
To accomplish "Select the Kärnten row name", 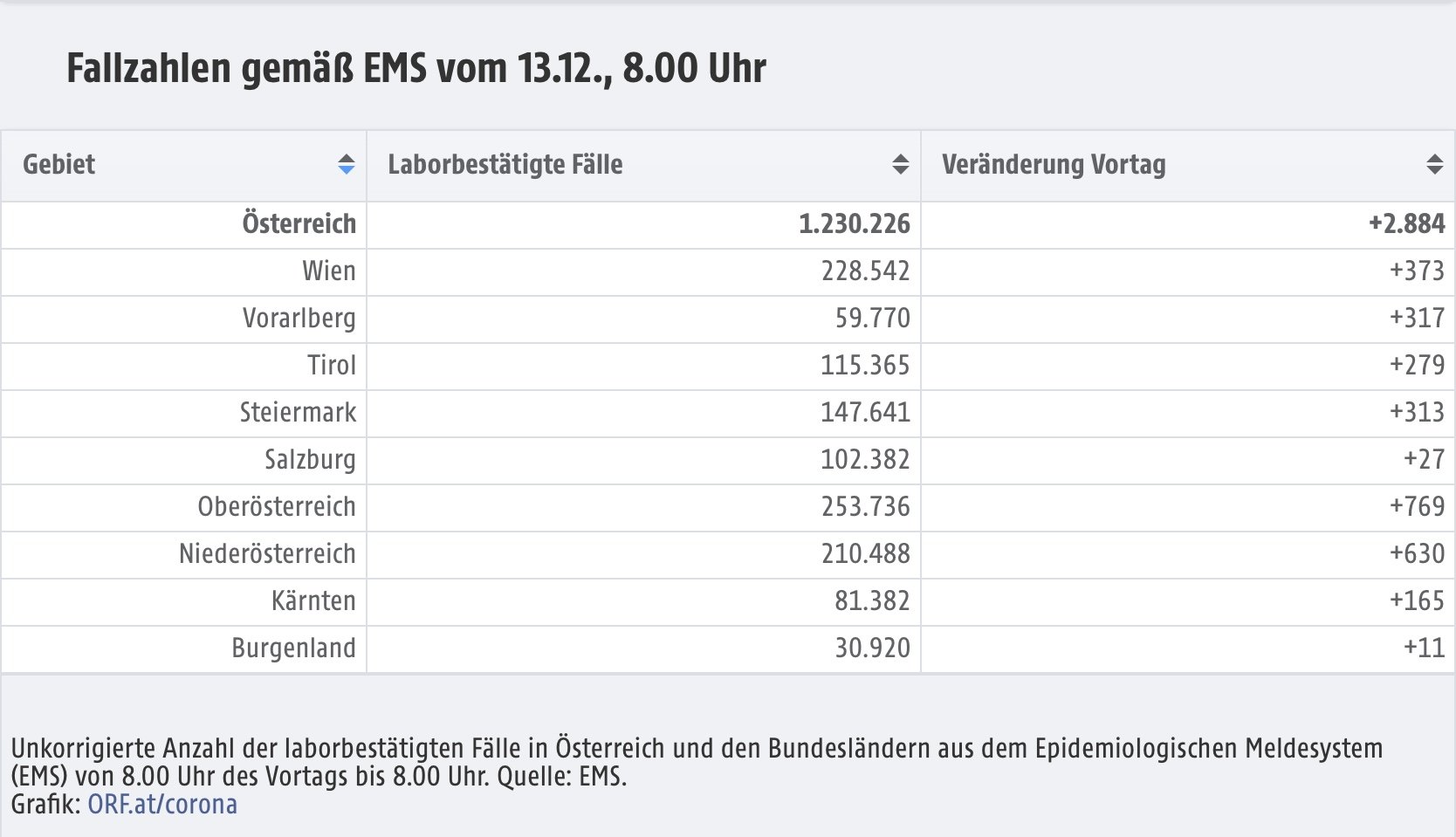I will (x=313, y=600).
